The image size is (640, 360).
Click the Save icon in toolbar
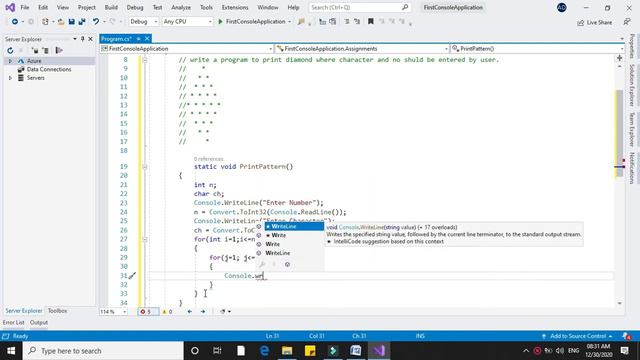coord(71,22)
